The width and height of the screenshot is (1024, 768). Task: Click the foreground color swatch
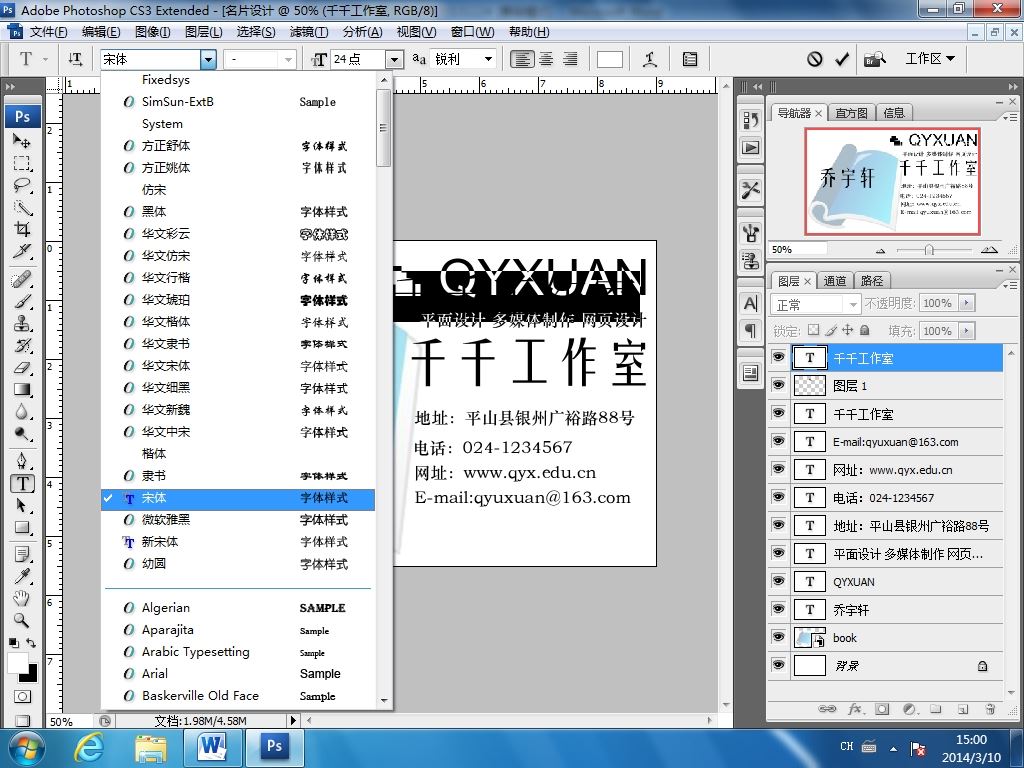coord(17,663)
